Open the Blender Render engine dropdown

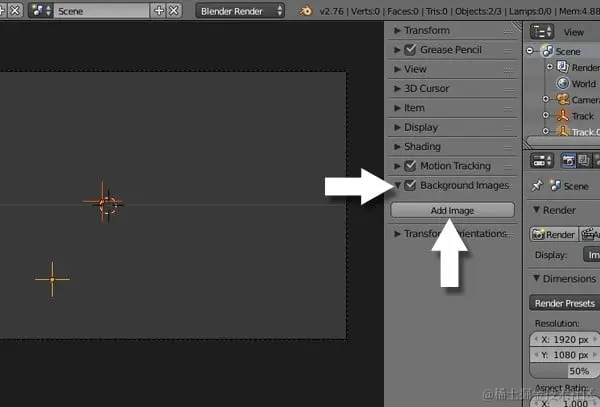coord(240,11)
